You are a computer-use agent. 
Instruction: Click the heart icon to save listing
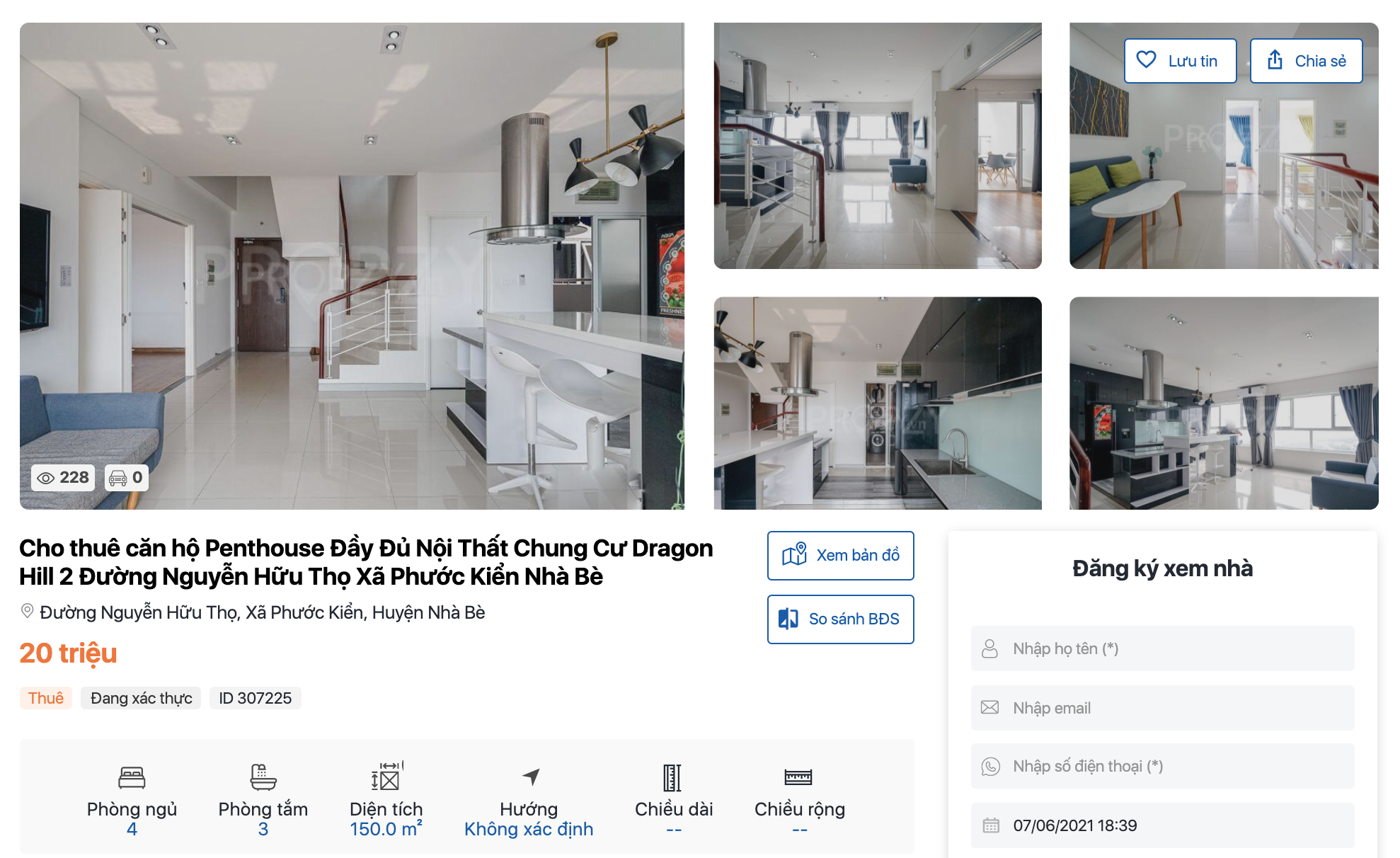(1146, 60)
